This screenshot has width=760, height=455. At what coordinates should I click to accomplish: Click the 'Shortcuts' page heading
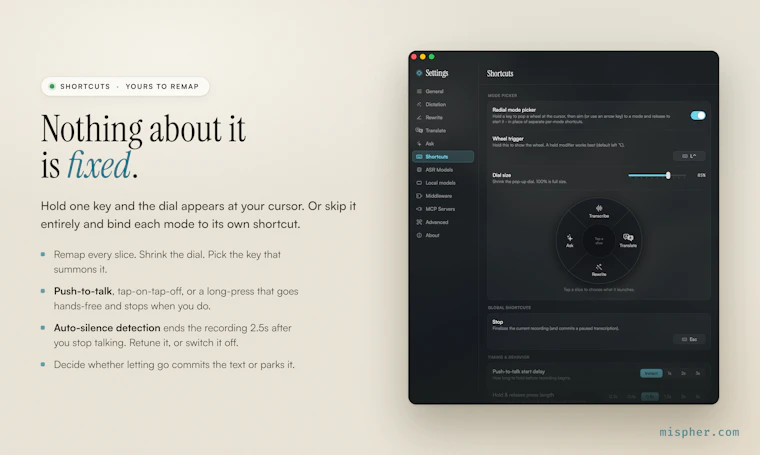(x=500, y=74)
